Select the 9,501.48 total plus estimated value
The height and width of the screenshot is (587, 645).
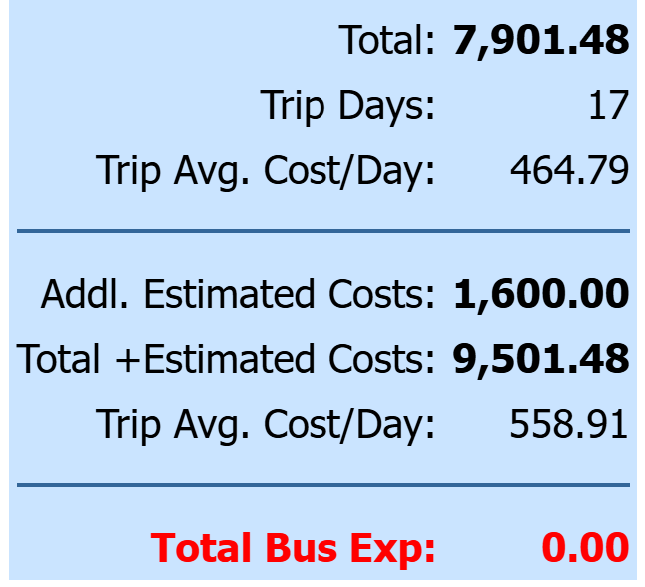[541, 360]
